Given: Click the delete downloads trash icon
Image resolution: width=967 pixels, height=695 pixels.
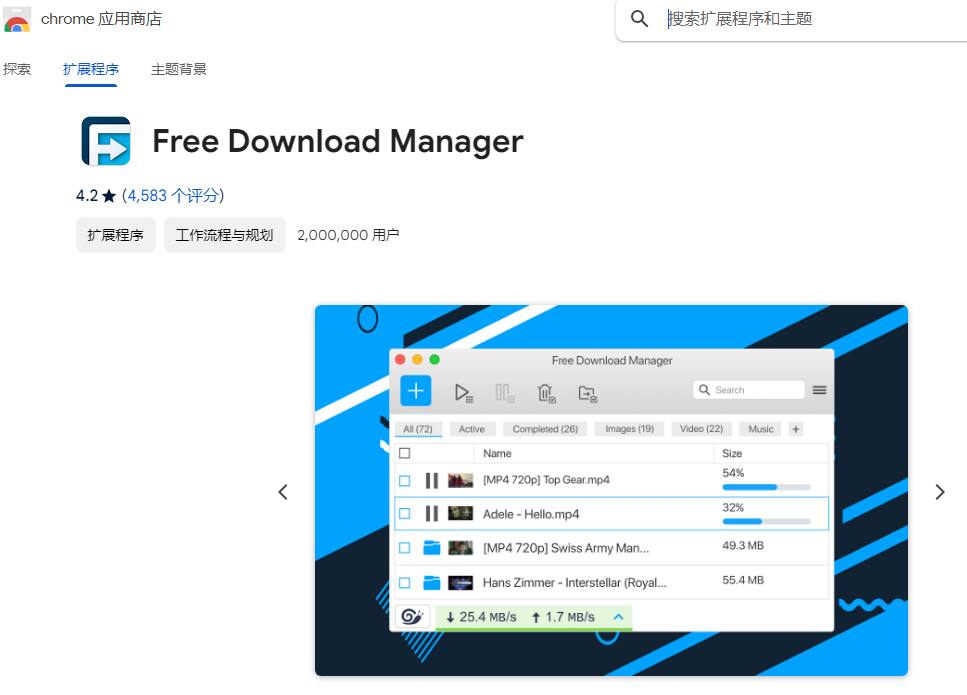Looking at the screenshot, I should pos(546,393).
